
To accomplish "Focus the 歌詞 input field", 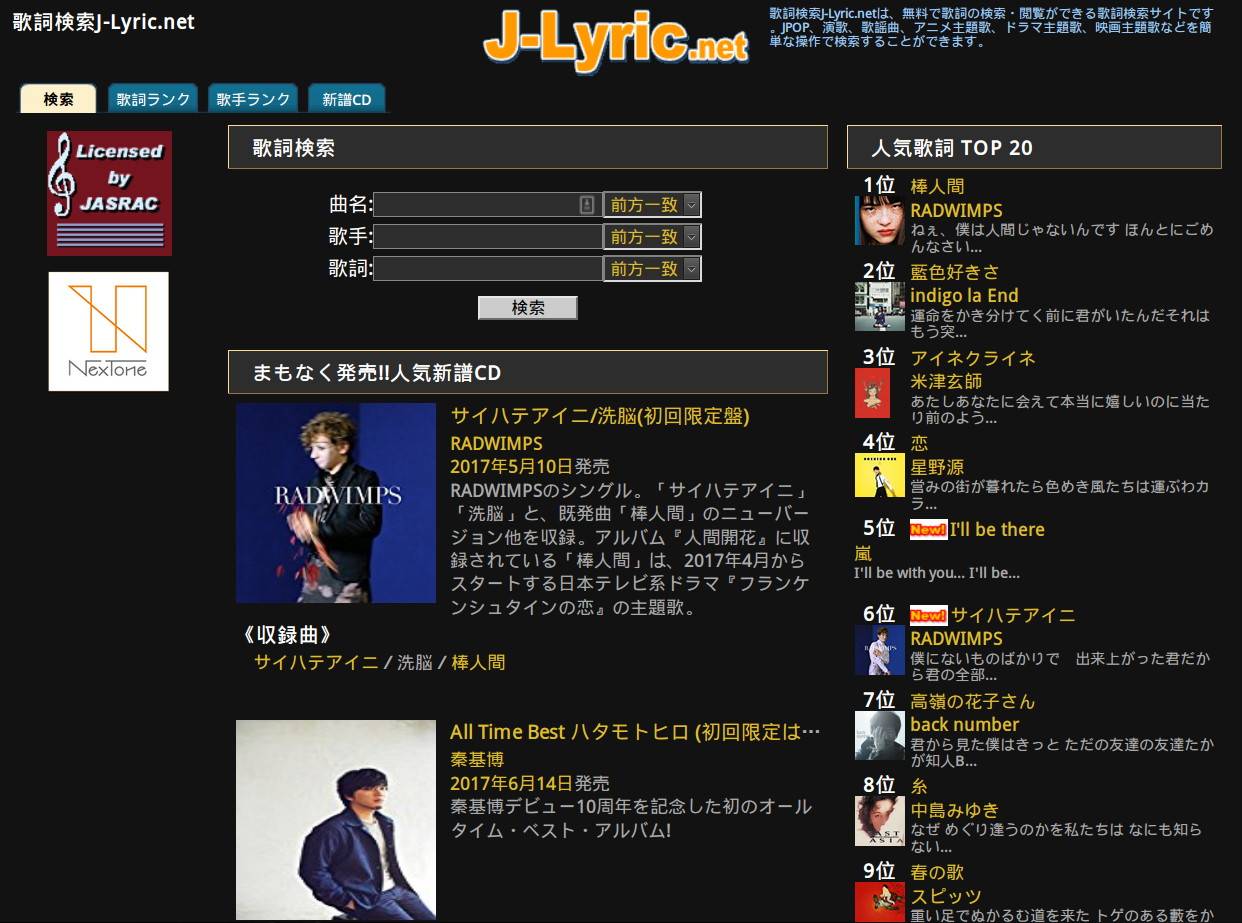I will pos(488,269).
